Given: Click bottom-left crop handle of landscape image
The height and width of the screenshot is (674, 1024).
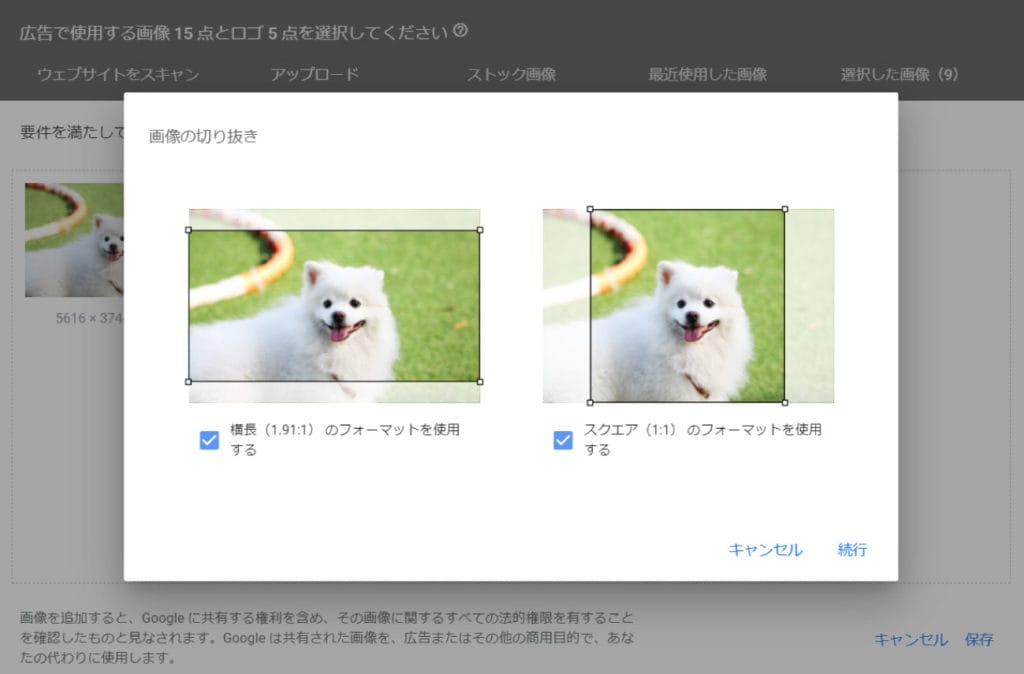Looking at the screenshot, I should pyautogui.click(x=189, y=381).
